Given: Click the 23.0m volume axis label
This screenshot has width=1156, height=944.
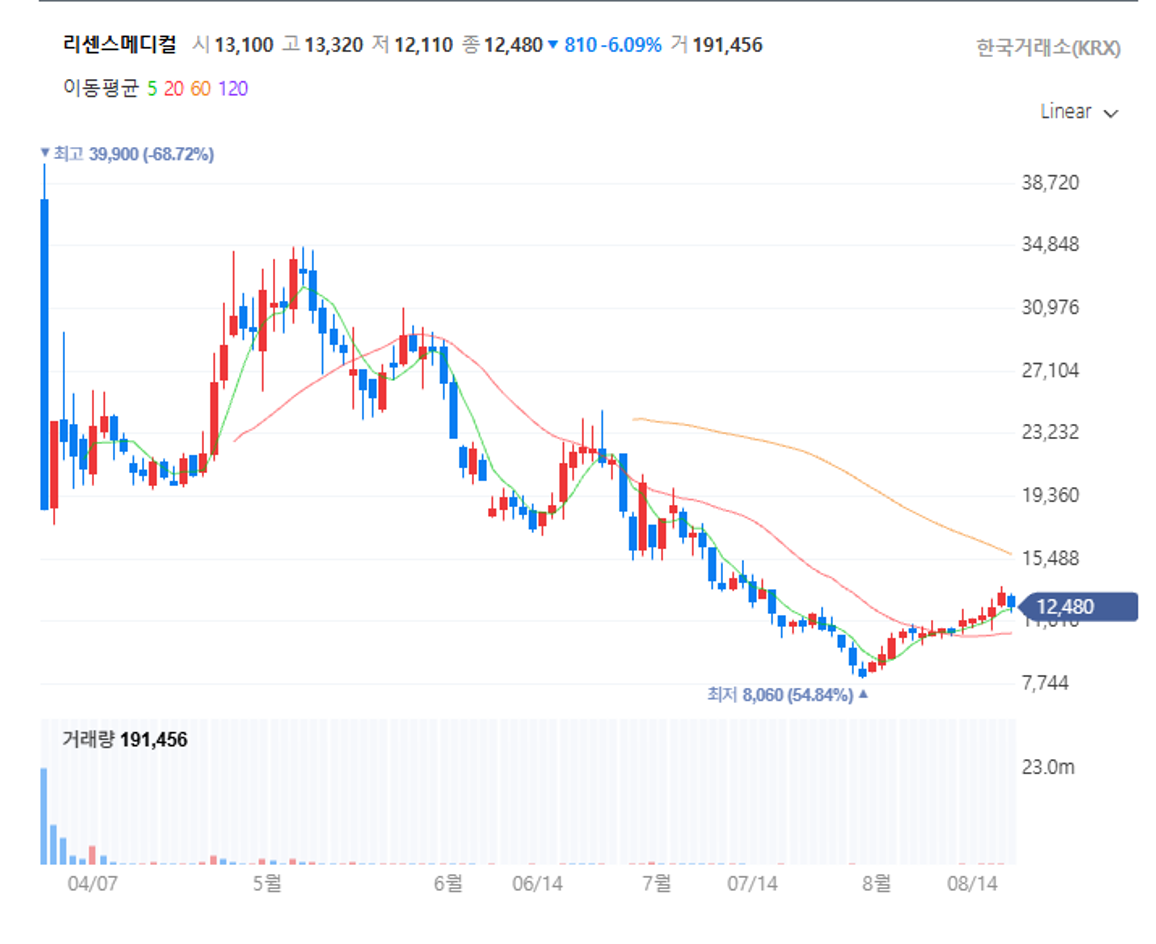Looking at the screenshot, I should click(1048, 768).
